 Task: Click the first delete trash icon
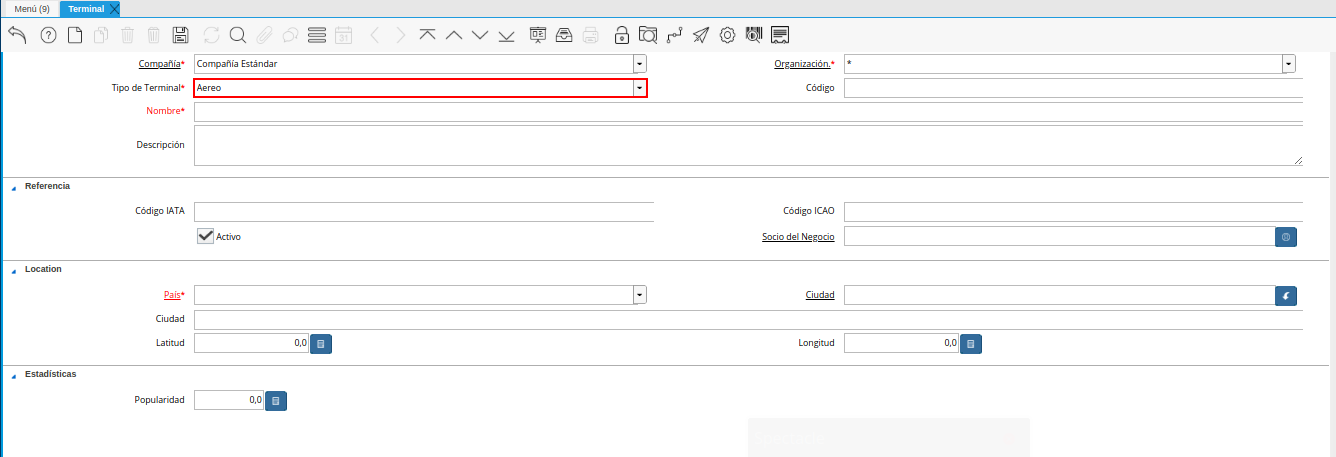pyautogui.click(x=127, y=35)
